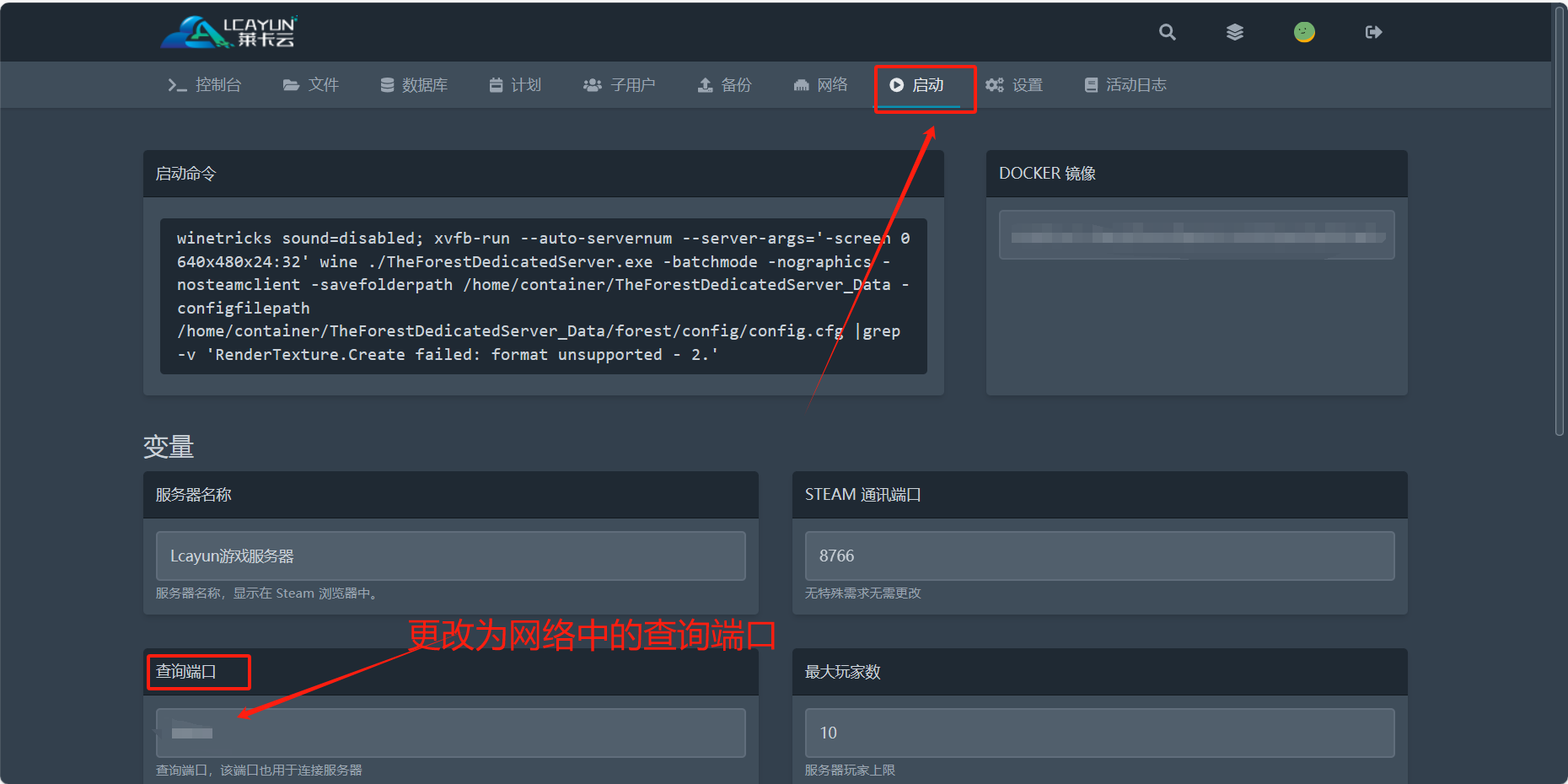Image resolution: width=1568 pixels, height=784 pixels.
Task: Click the folder icon beside 文件
Action: pos(291,85)
